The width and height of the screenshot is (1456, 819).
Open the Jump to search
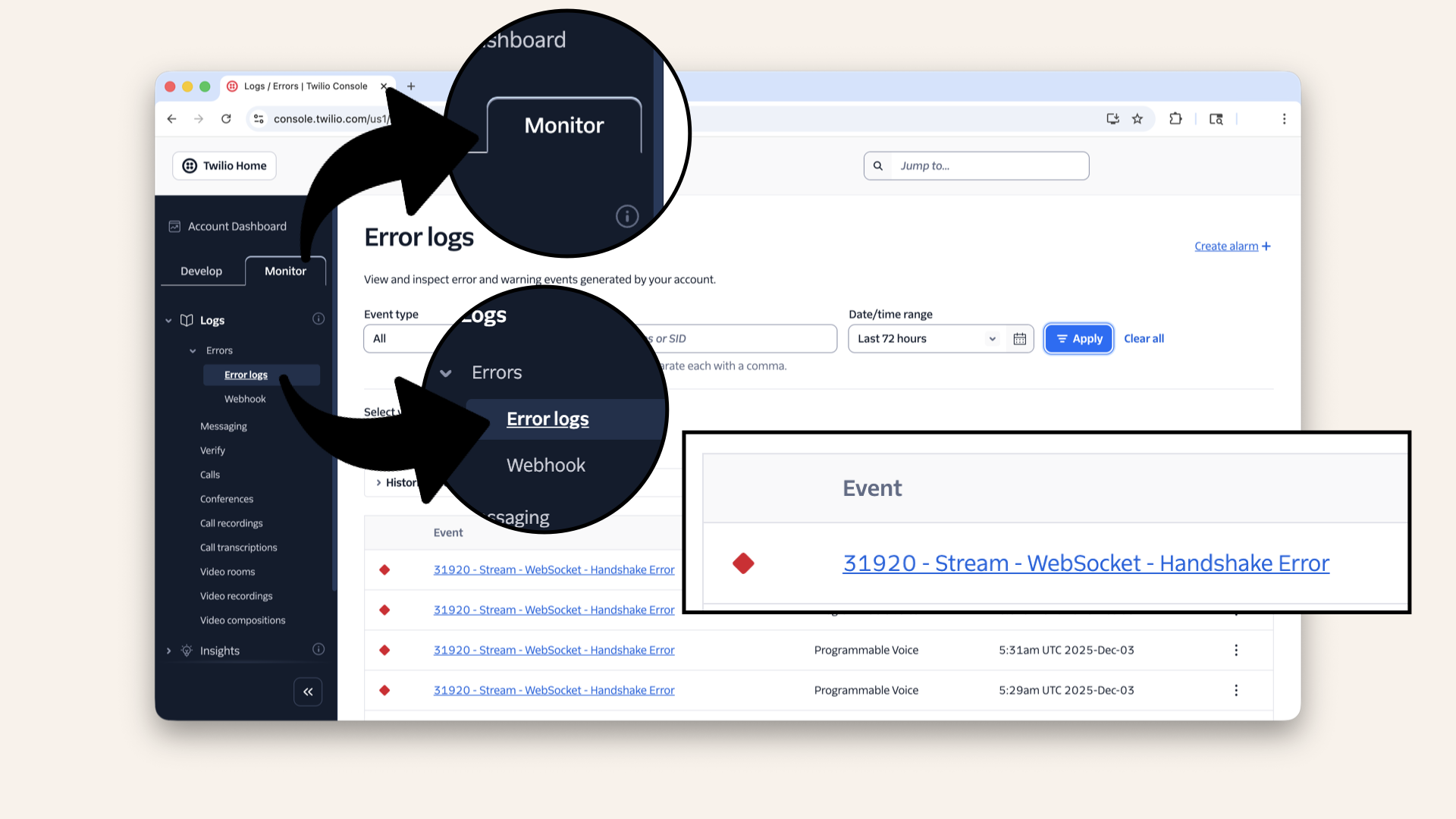(x=976, y=165)
